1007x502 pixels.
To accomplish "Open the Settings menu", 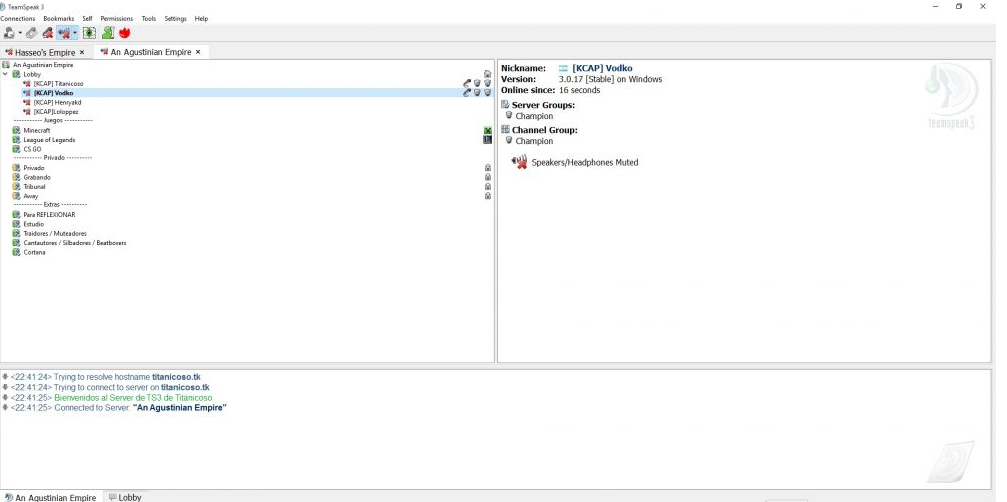I will pos(175,19).
